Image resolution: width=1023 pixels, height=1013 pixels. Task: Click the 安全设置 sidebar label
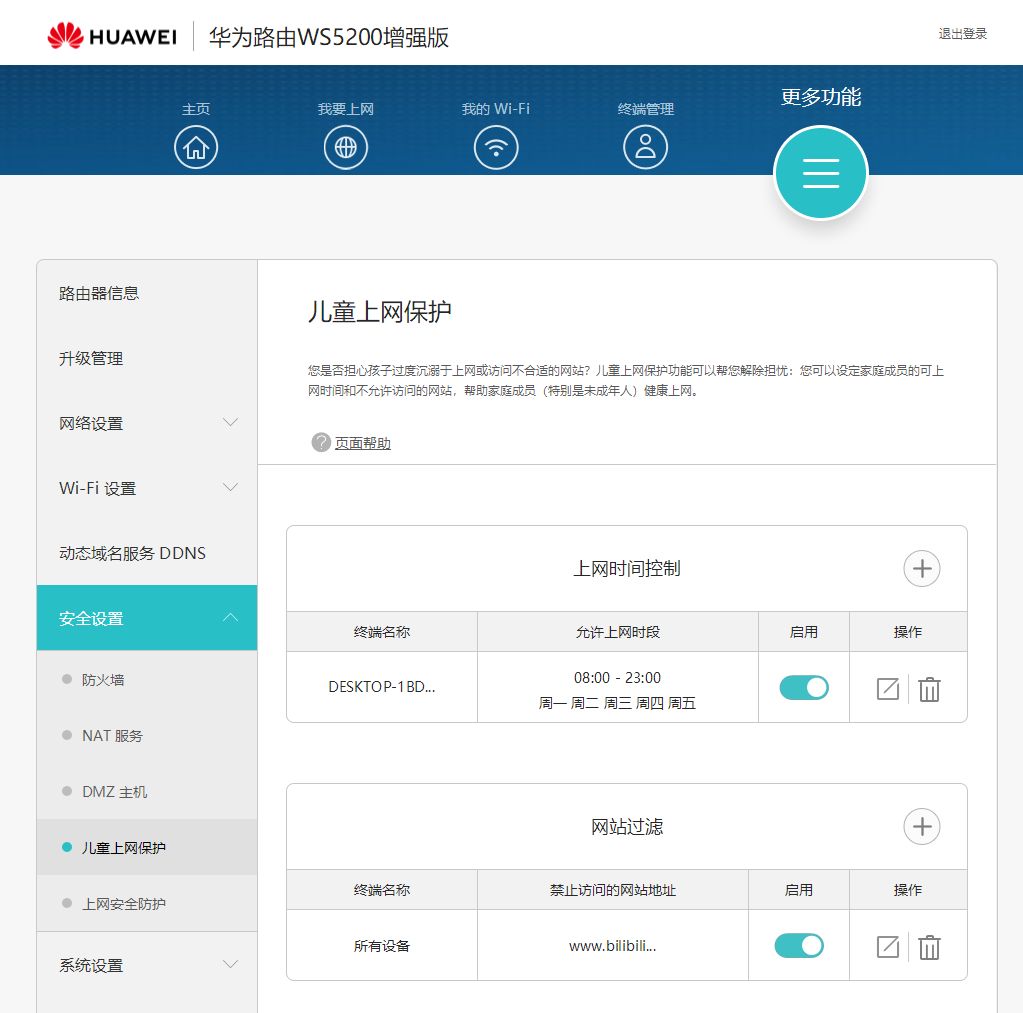click(x=91, y=618)
